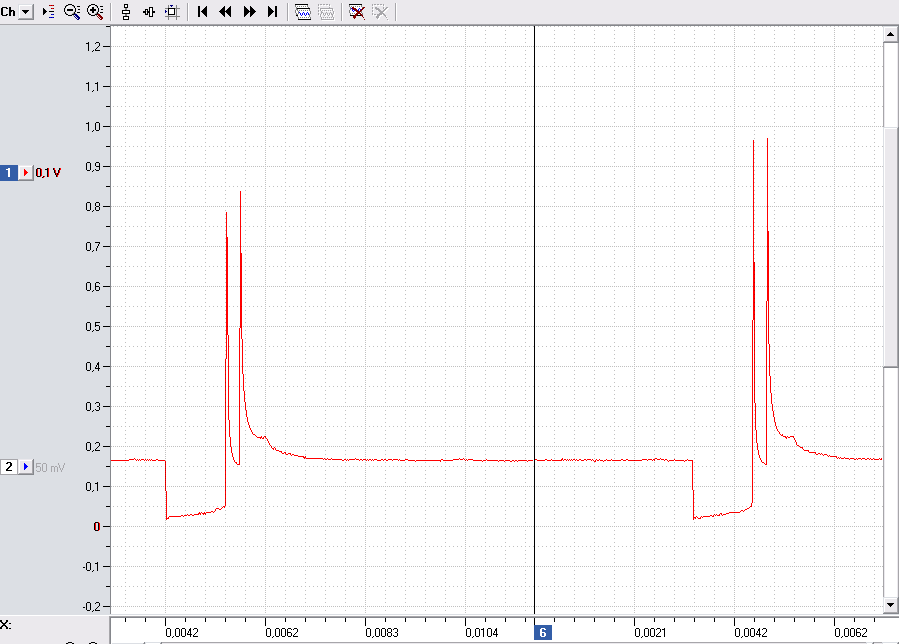Jump to the last record
This screenshot has height=644, width=899.
point(272,11)
